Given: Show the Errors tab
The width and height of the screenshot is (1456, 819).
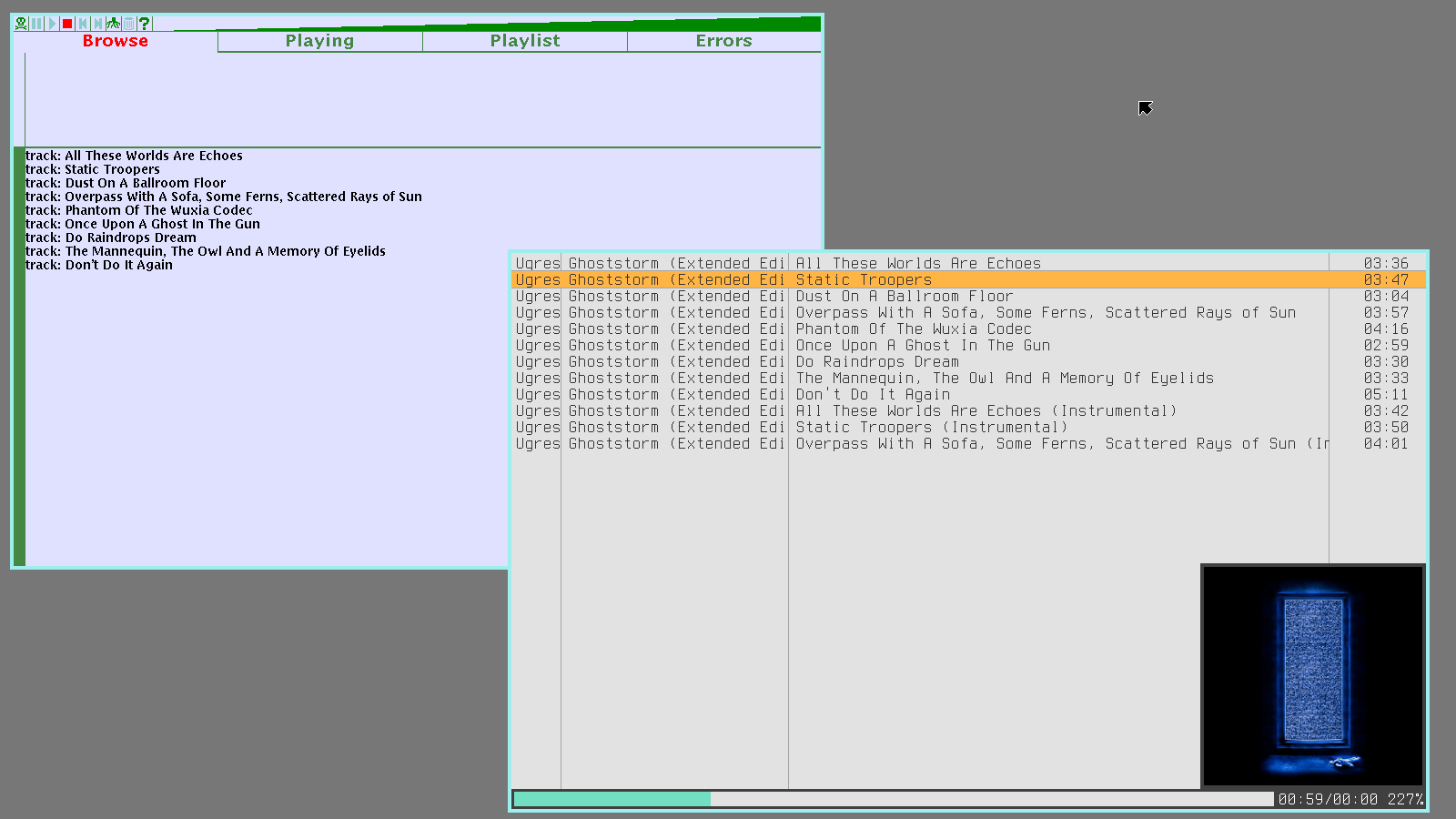Looking at the screenshot, I should pyautogui.click(x=723, y=41).
